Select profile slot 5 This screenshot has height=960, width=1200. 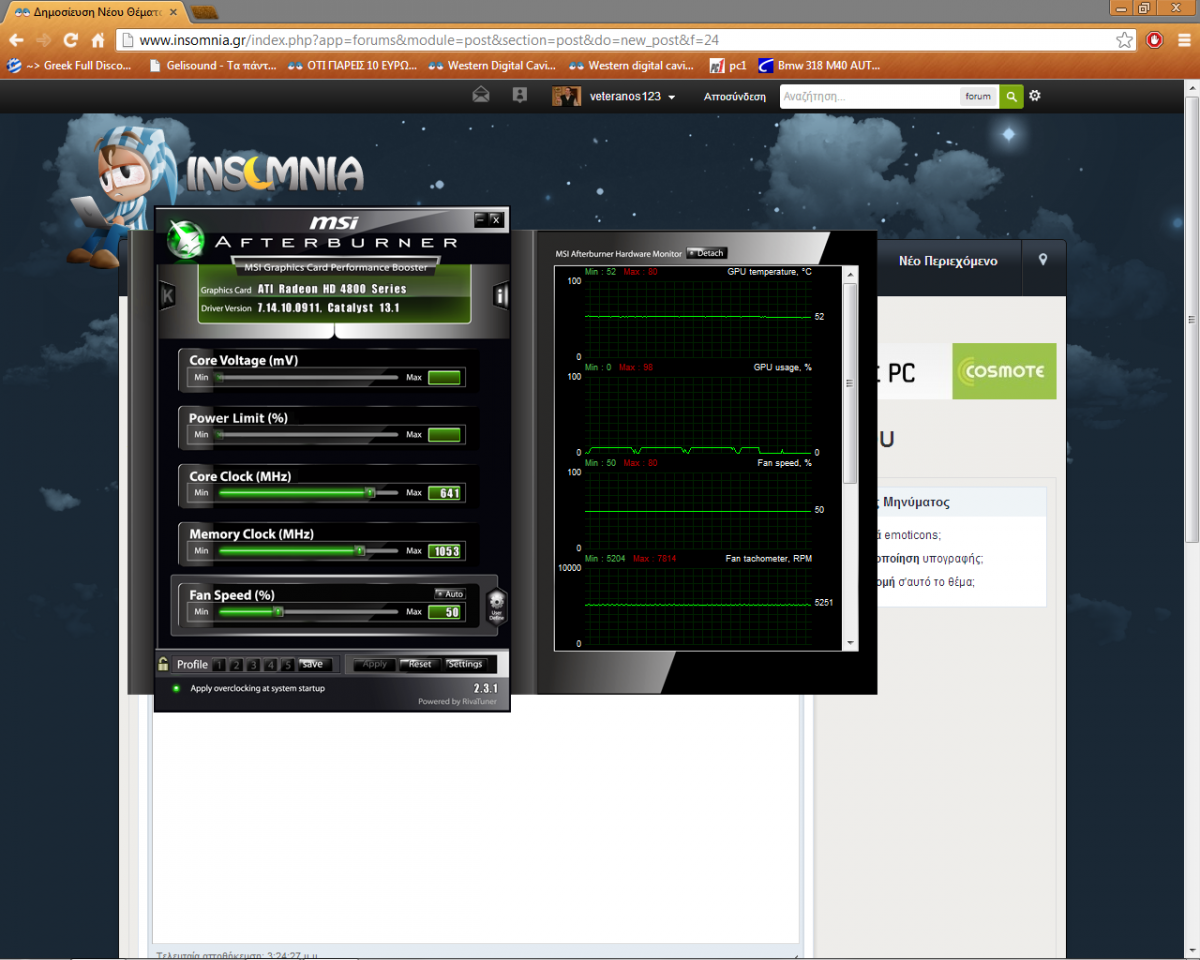point(288,664)
